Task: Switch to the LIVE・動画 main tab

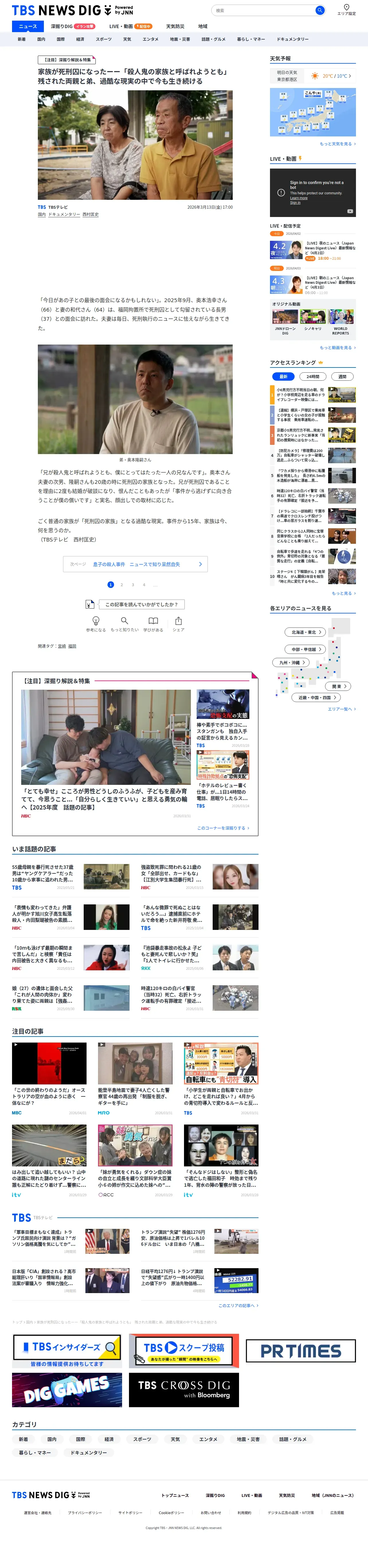Action: 130,26
